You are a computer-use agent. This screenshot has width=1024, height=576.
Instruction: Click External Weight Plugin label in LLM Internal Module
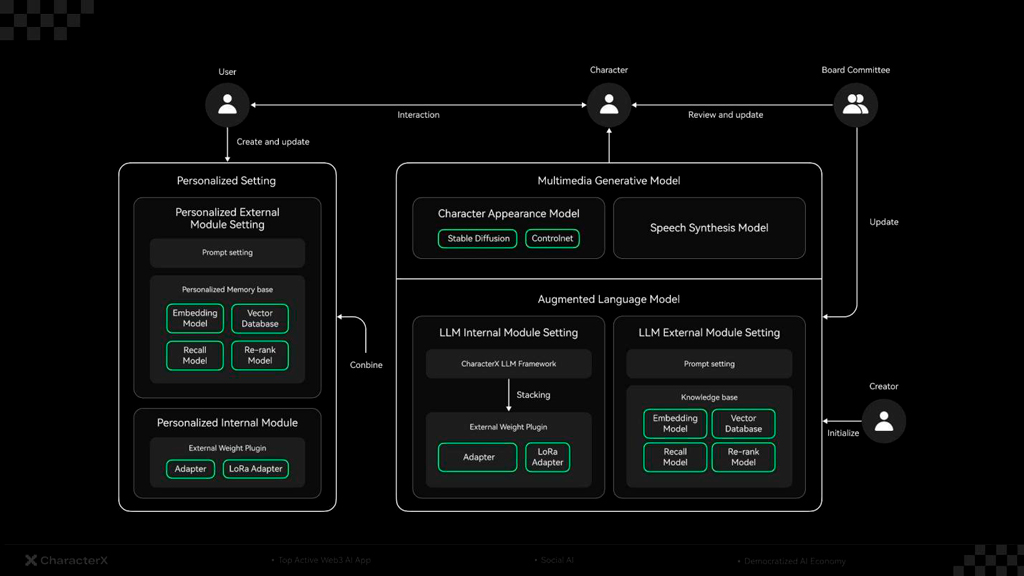[509, 427]
